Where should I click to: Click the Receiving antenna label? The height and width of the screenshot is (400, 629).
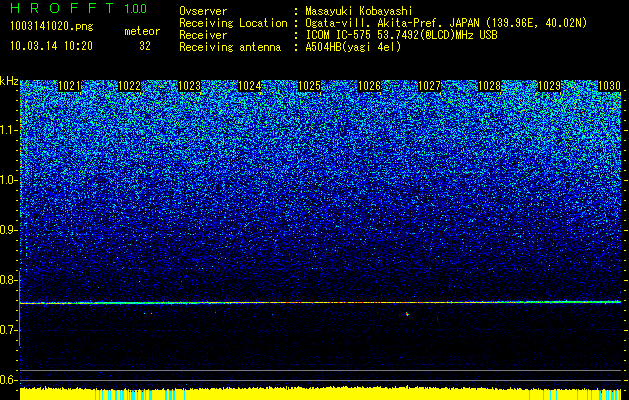[x=230, y=48]
